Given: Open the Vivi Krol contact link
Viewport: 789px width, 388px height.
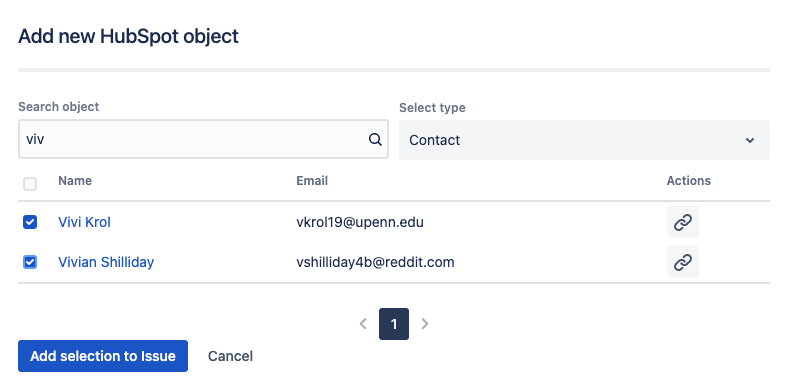Looking at the screenshot, I should (x=85, y=222).
